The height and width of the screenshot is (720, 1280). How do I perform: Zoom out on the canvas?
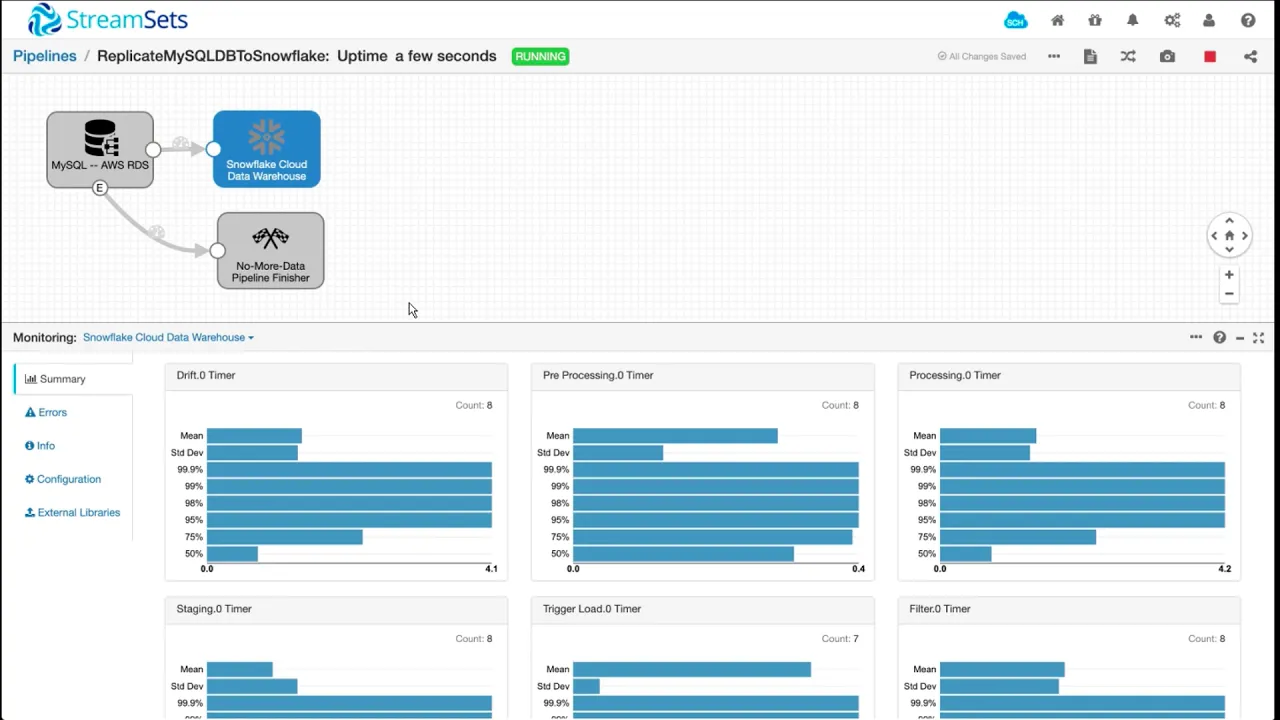click(1229, 294)
